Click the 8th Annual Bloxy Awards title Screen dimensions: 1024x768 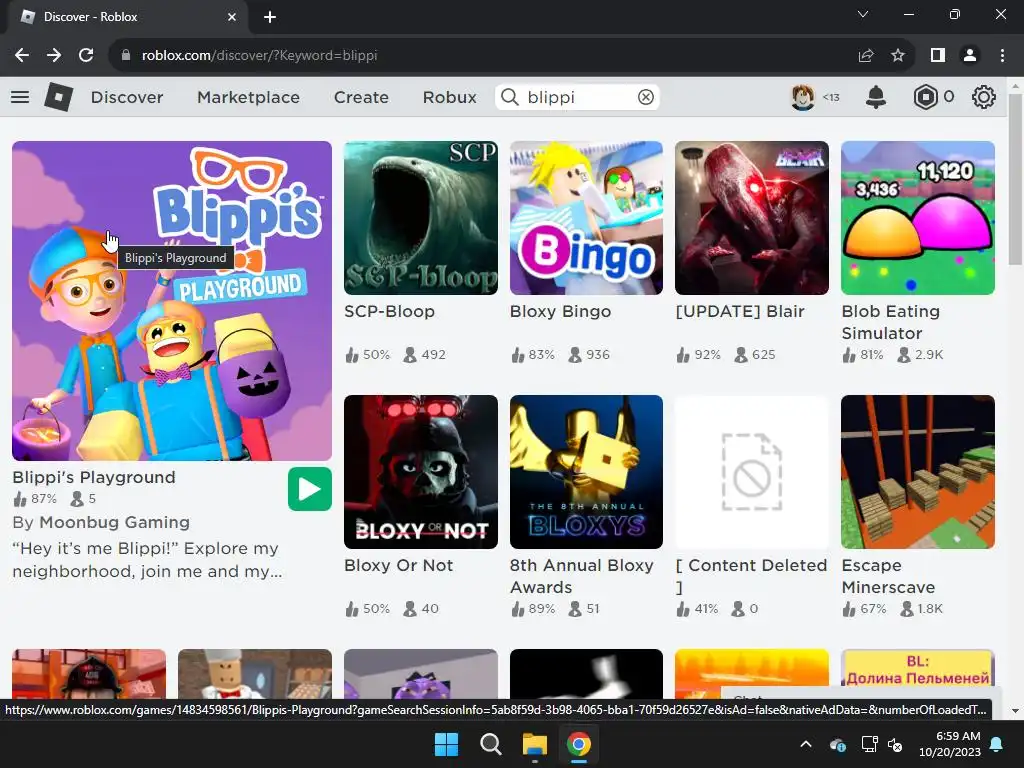(x=581, y=576)
